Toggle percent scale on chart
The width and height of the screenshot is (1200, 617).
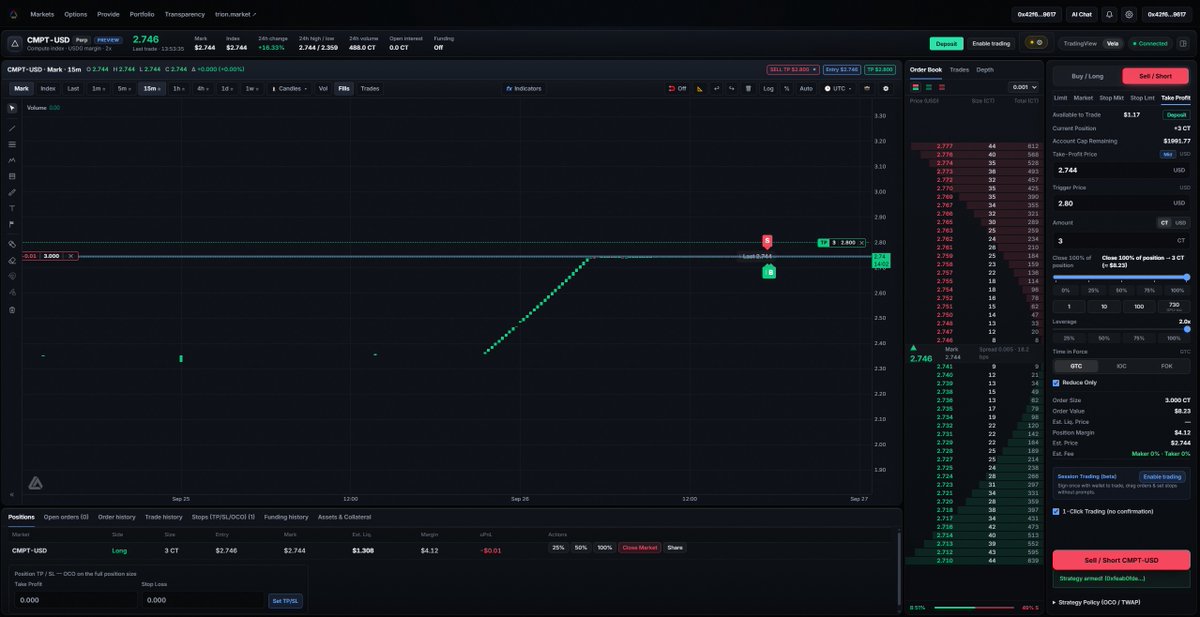point(787,88)
